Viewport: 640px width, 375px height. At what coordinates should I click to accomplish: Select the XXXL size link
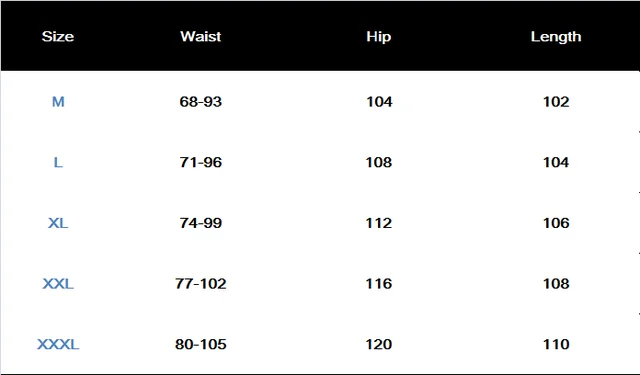(x=58, y=344)
